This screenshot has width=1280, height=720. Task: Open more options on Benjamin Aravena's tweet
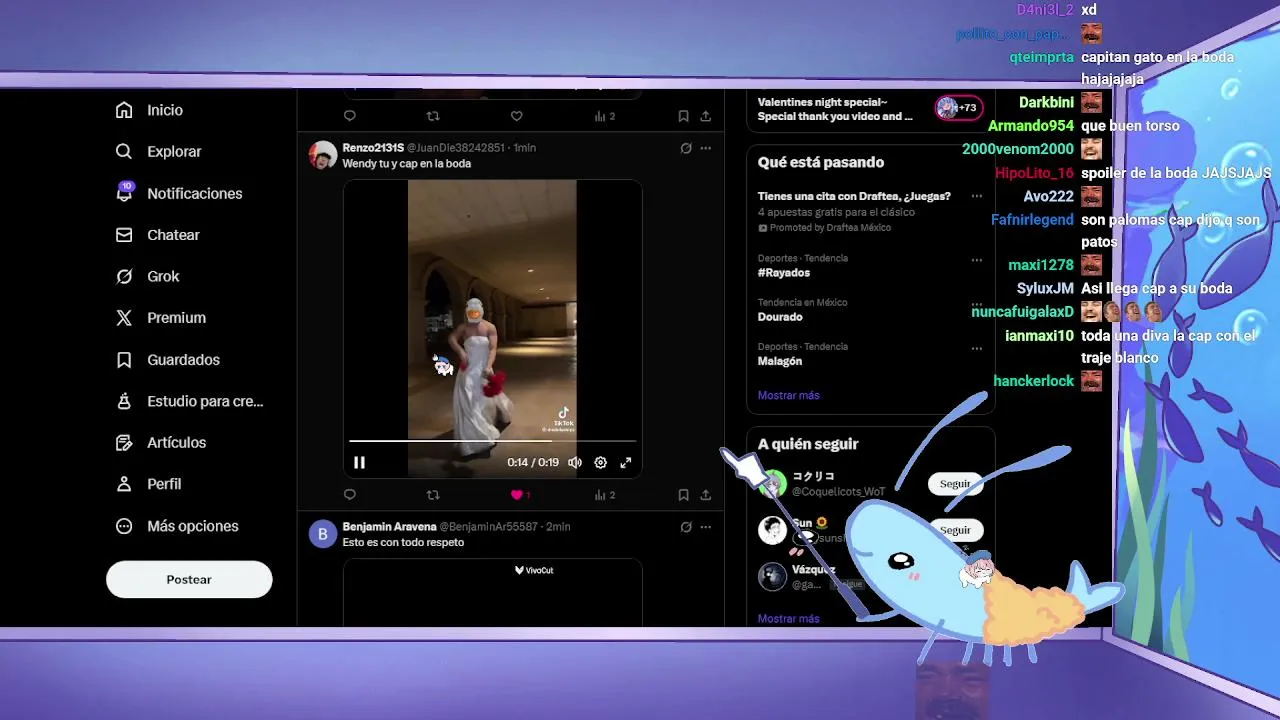click(705, 527)
